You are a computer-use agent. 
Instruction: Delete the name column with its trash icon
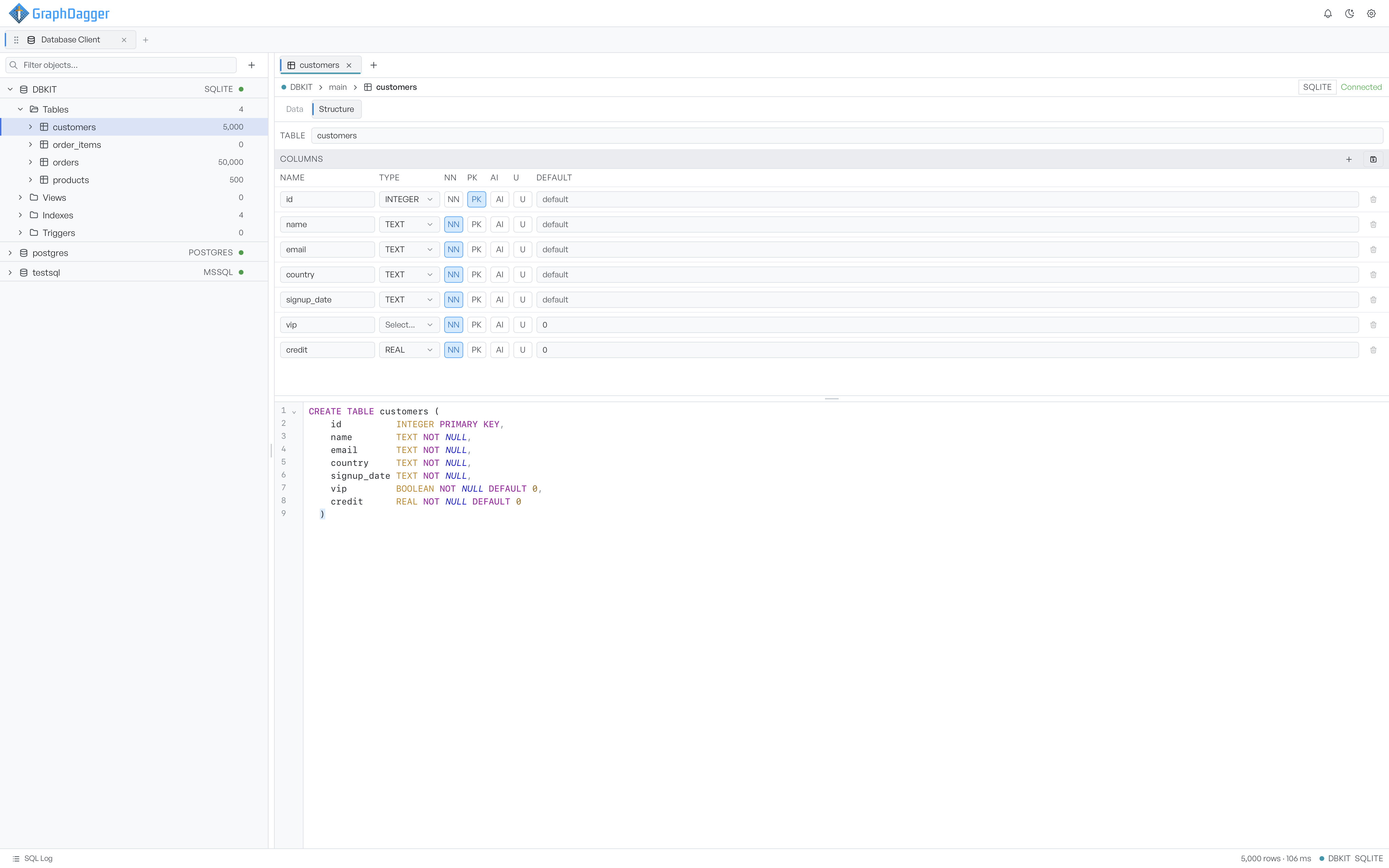point(1373,224)
